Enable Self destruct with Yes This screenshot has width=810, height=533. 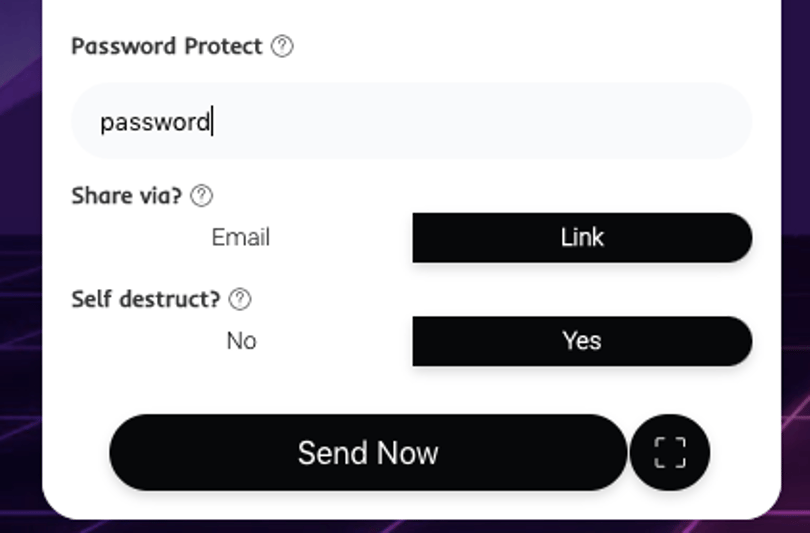[582, 341]
